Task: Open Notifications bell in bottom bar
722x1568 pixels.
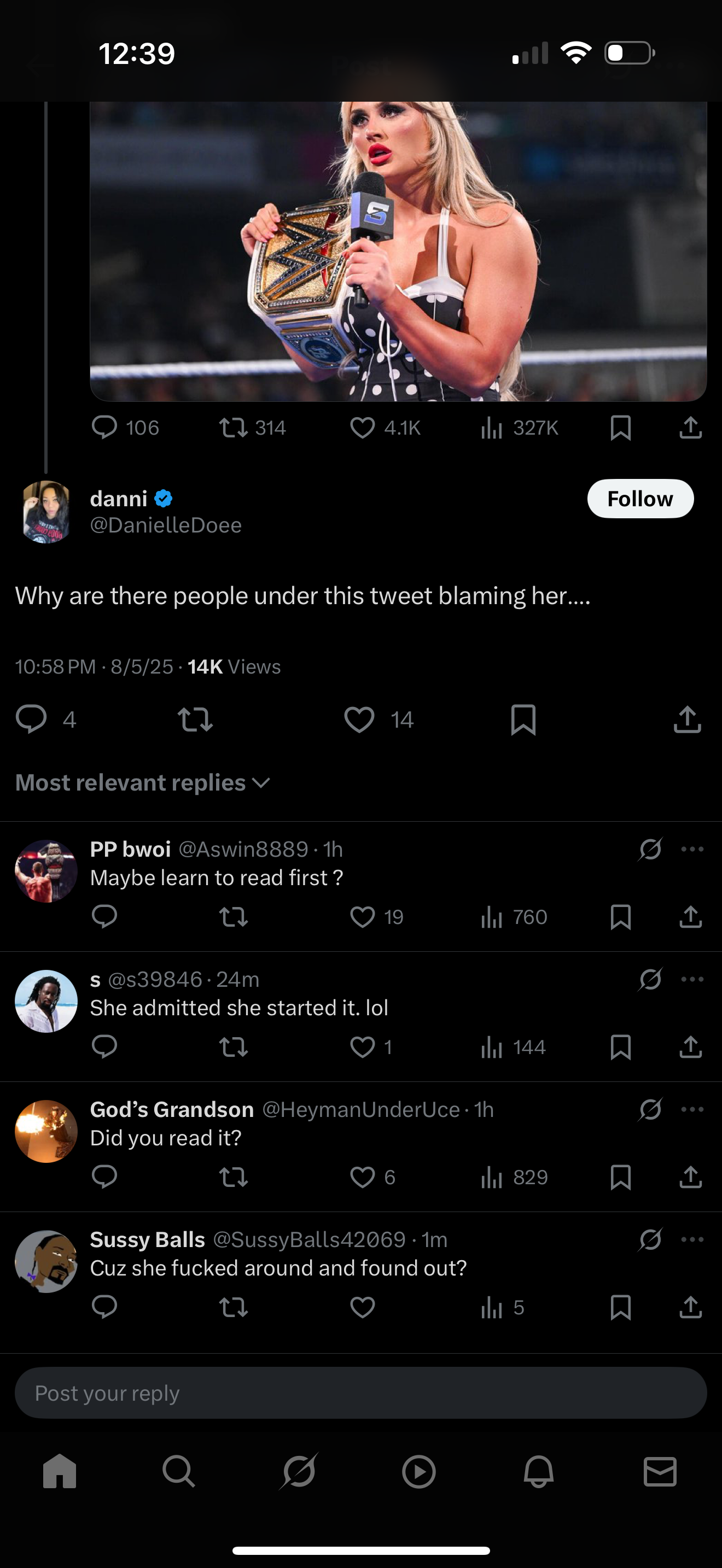Action: [539, 1472]
